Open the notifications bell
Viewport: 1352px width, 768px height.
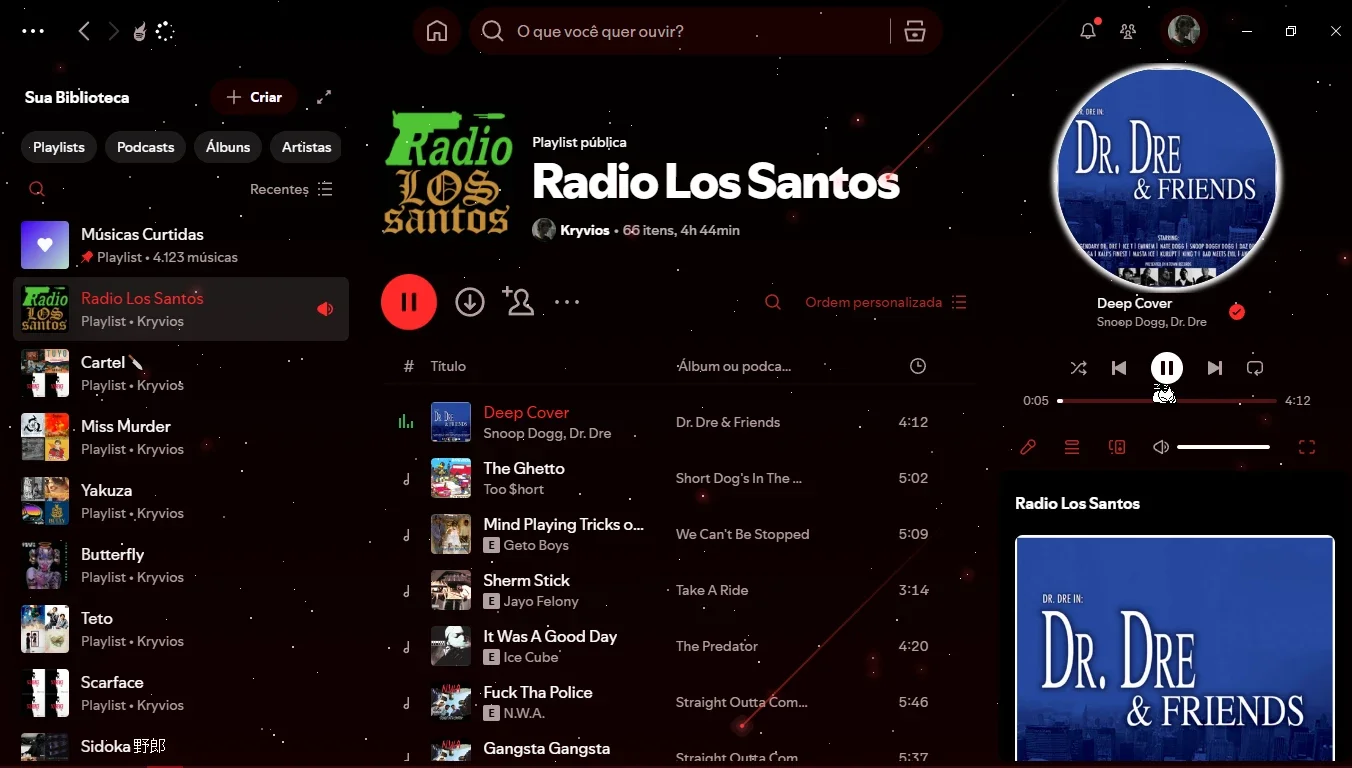1088,31
